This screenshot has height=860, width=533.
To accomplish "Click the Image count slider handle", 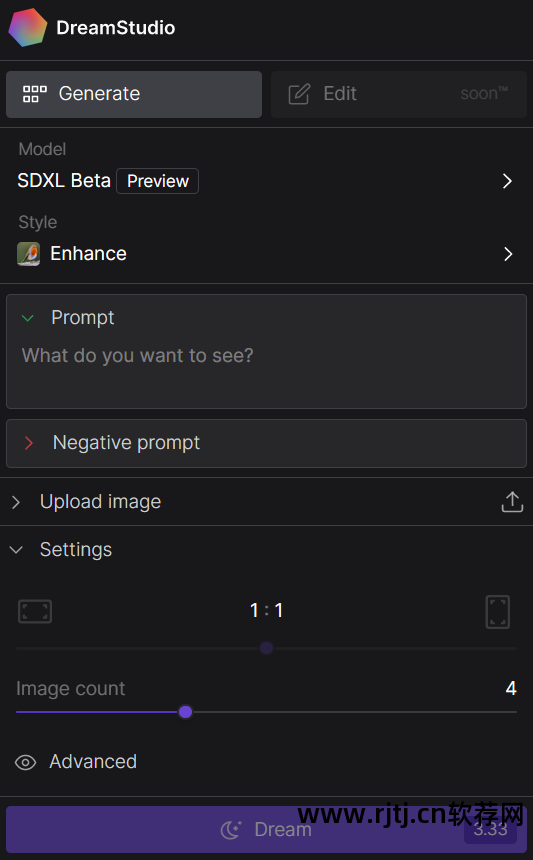I will [x=185, y=712].
